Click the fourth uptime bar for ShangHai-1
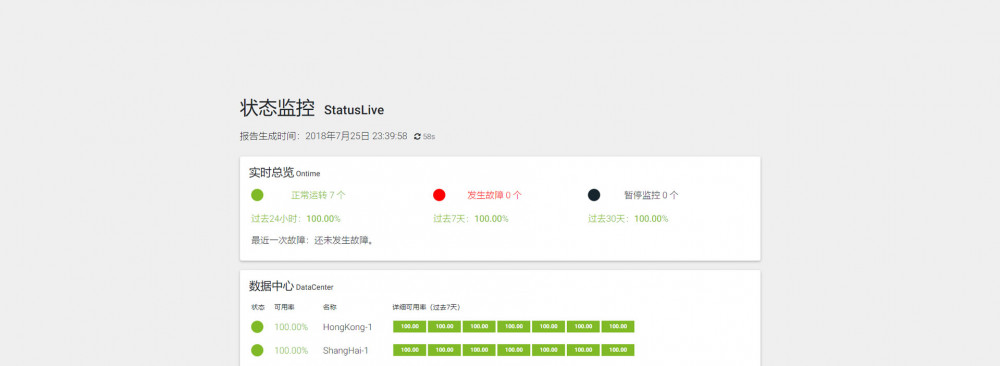 coord(513,350)
